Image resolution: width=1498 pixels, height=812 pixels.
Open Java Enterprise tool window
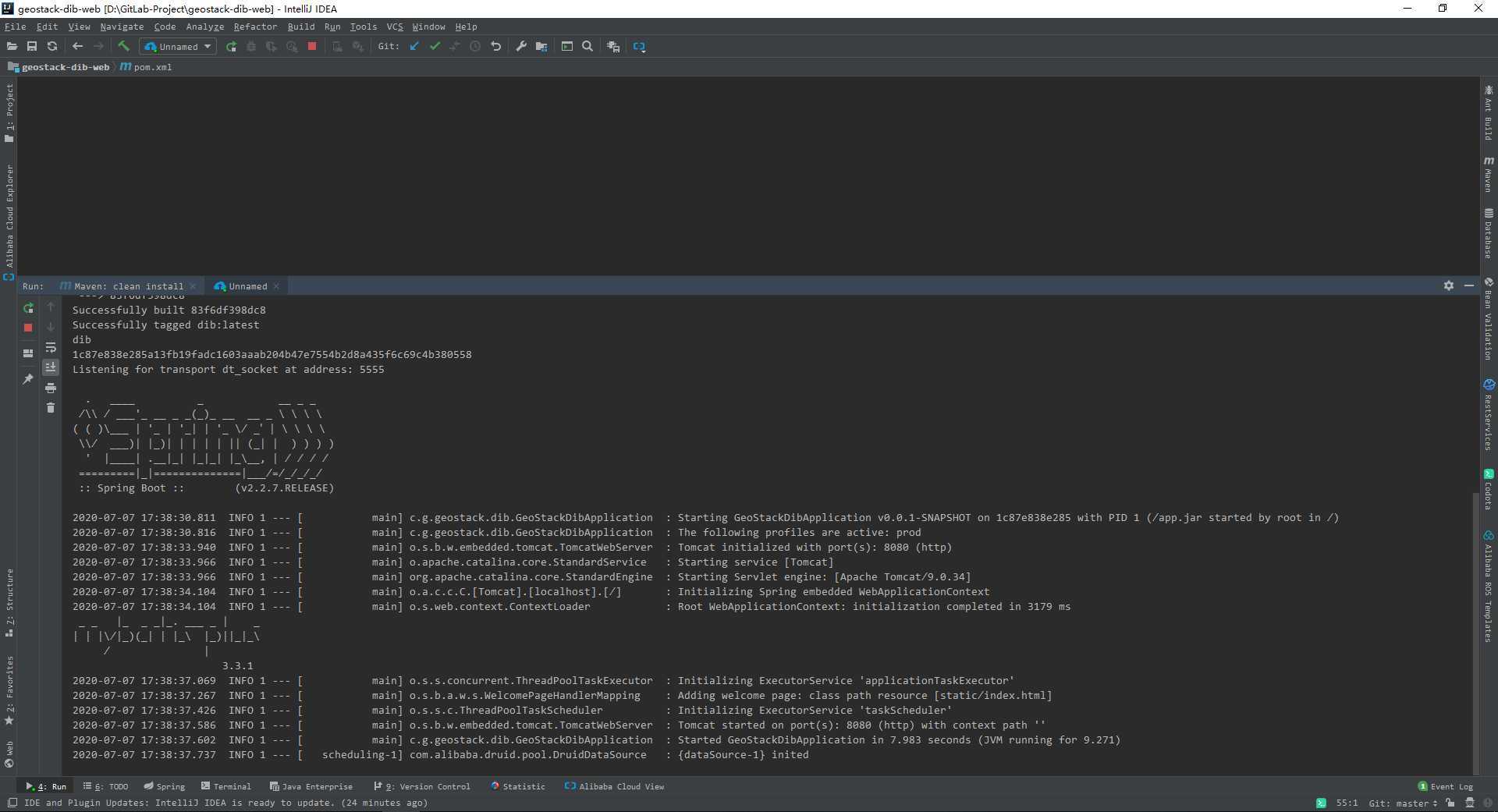click(x=311, y=786)
